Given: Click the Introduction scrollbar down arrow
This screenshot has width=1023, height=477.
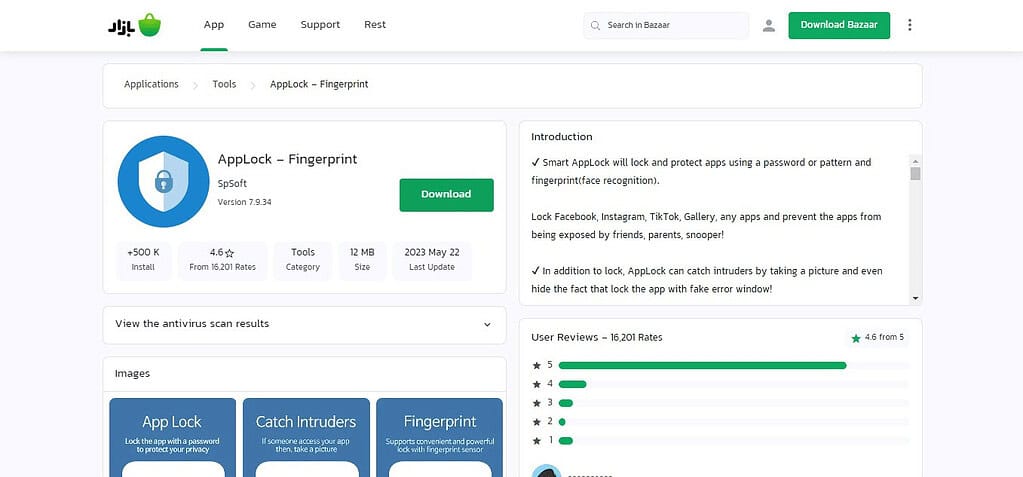Looking at the screenshot, I should point(915,298).
